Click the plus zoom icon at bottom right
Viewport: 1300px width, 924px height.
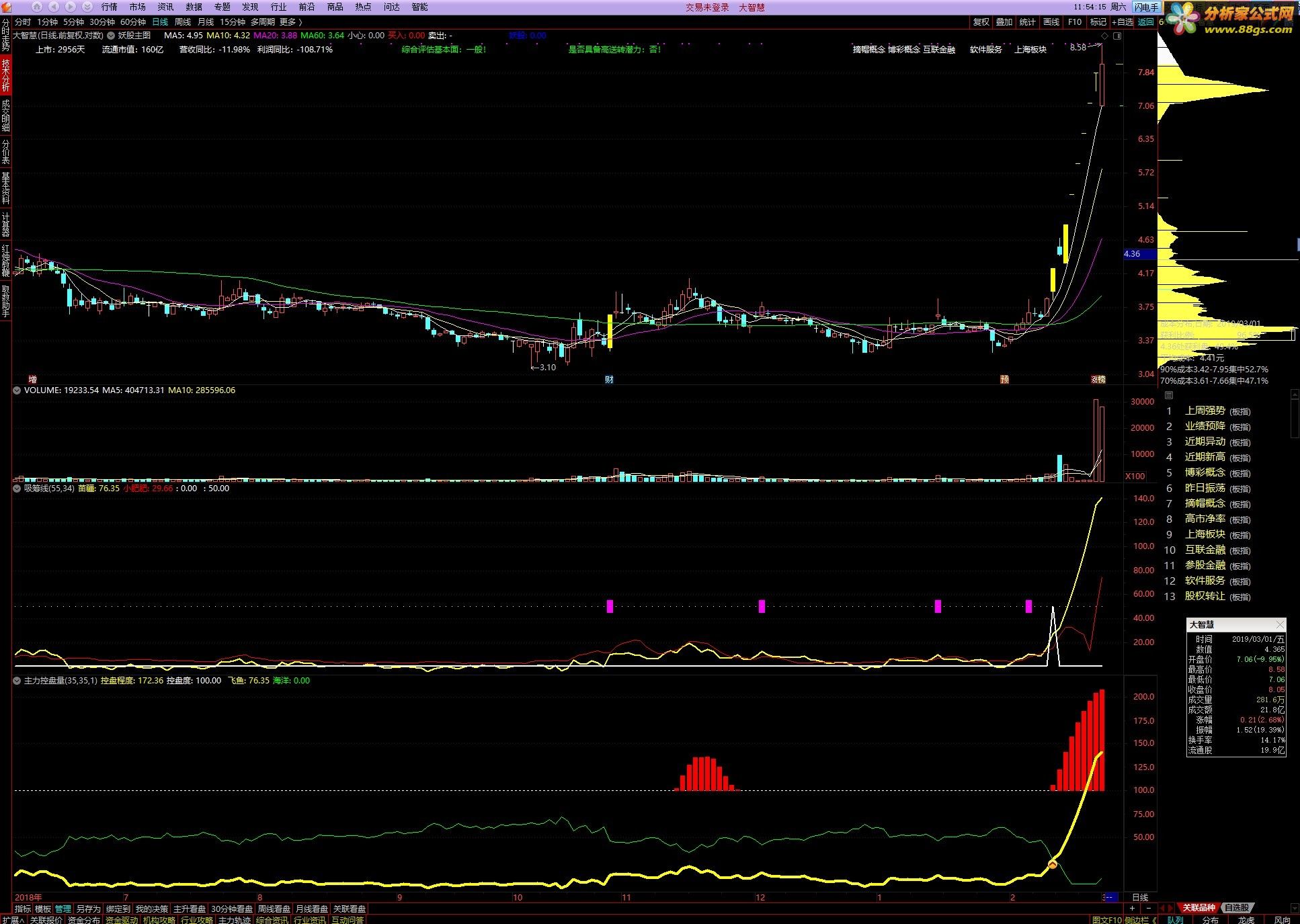(1132, 908)
